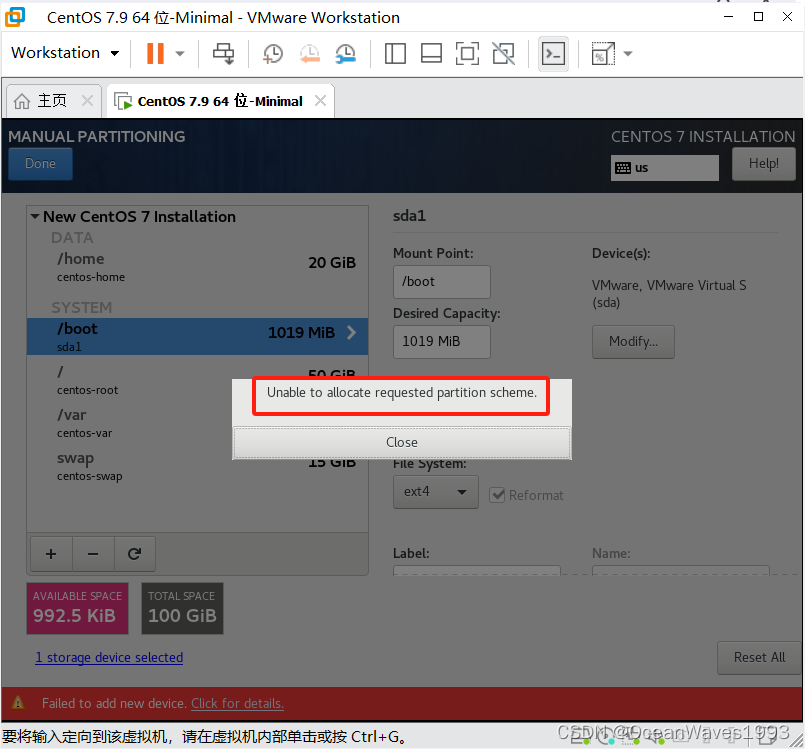Close the CentOS 7.9 Minimal tab
This screenshot has width=805, height=749.
click(x=320, y=101)
